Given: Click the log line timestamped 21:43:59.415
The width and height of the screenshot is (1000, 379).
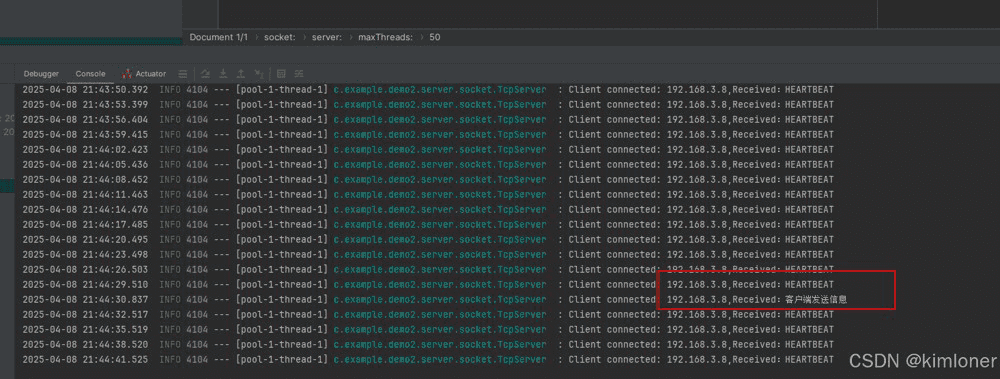Looking at the screenshot, I should [x=428, y=135].
